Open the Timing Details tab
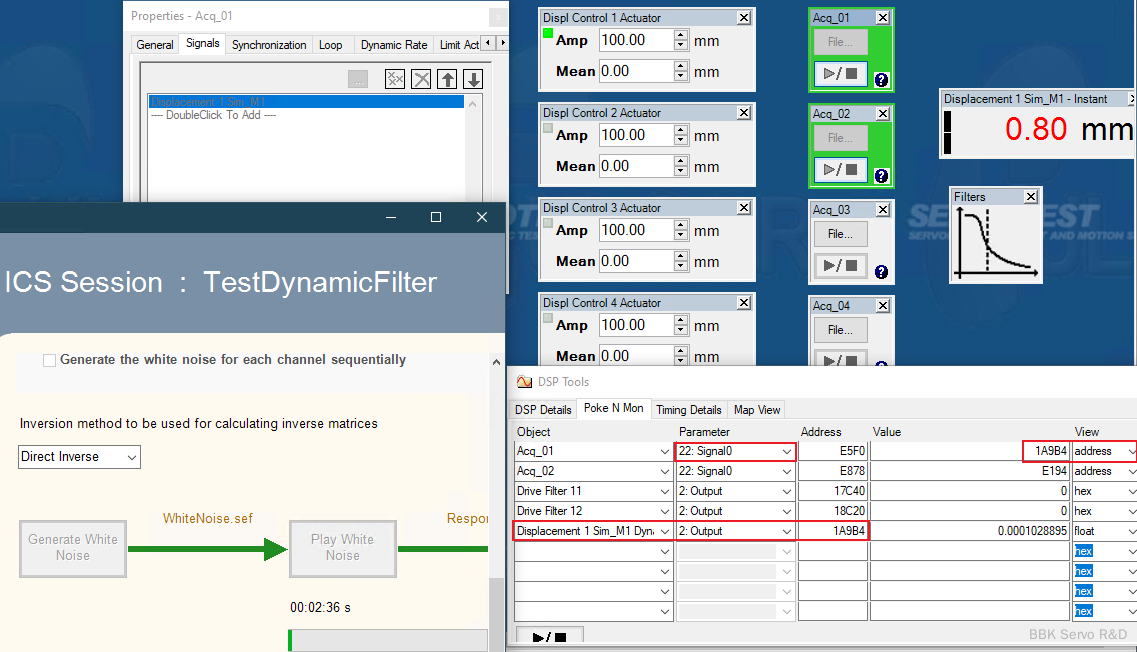The height and width of the screenshot is (652, 1137). [688, 409]
